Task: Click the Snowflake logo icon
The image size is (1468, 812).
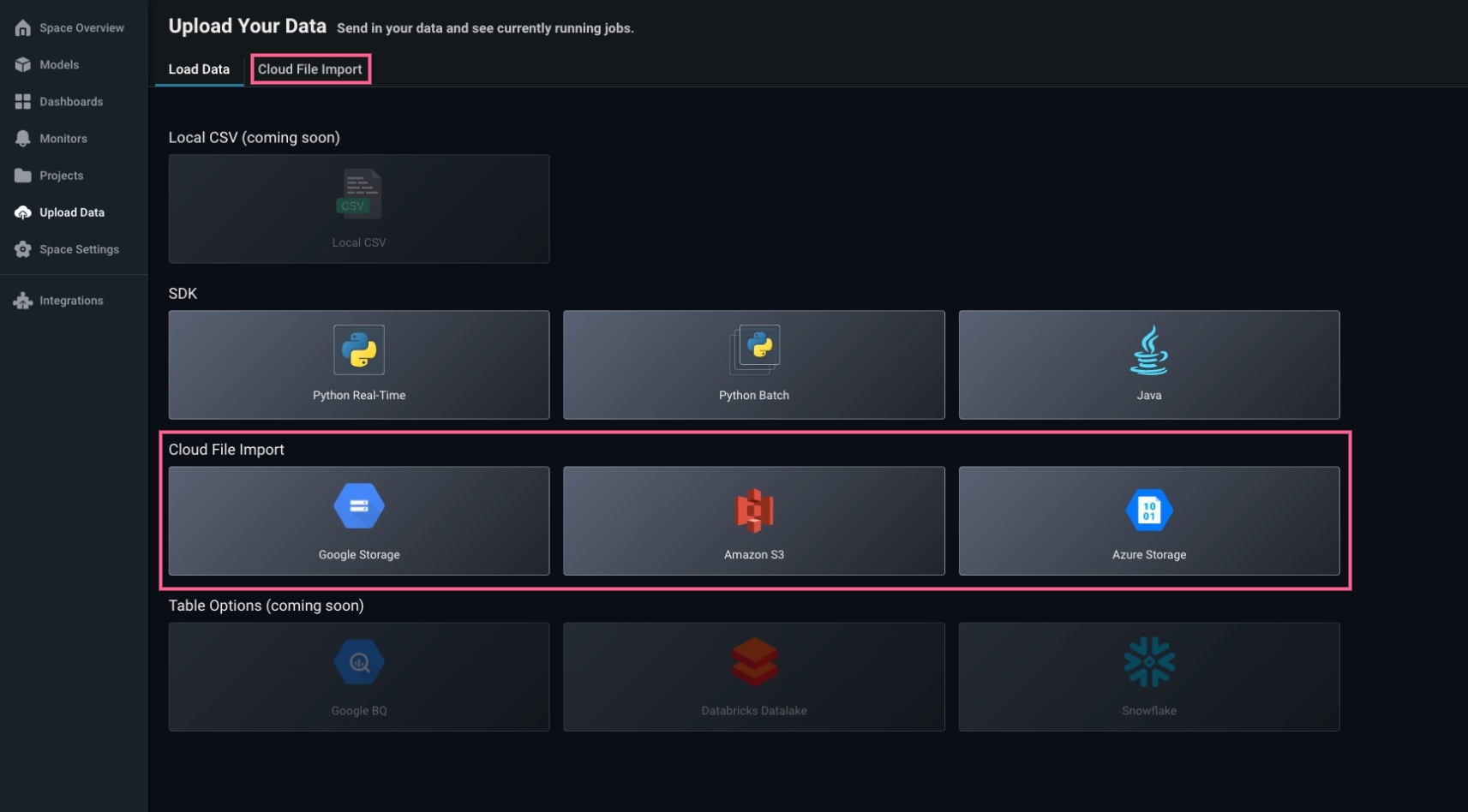Action: click(1149, 662)
